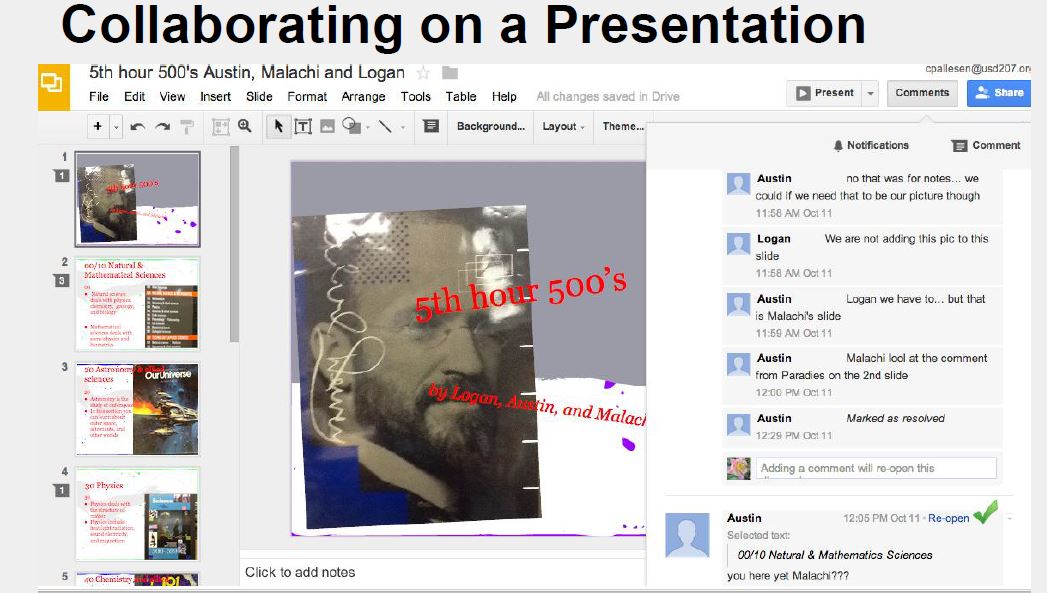The width and height of the screenshot is (1047, 593).
Task: Open the Edit menu
Action: tap(134, 97)
